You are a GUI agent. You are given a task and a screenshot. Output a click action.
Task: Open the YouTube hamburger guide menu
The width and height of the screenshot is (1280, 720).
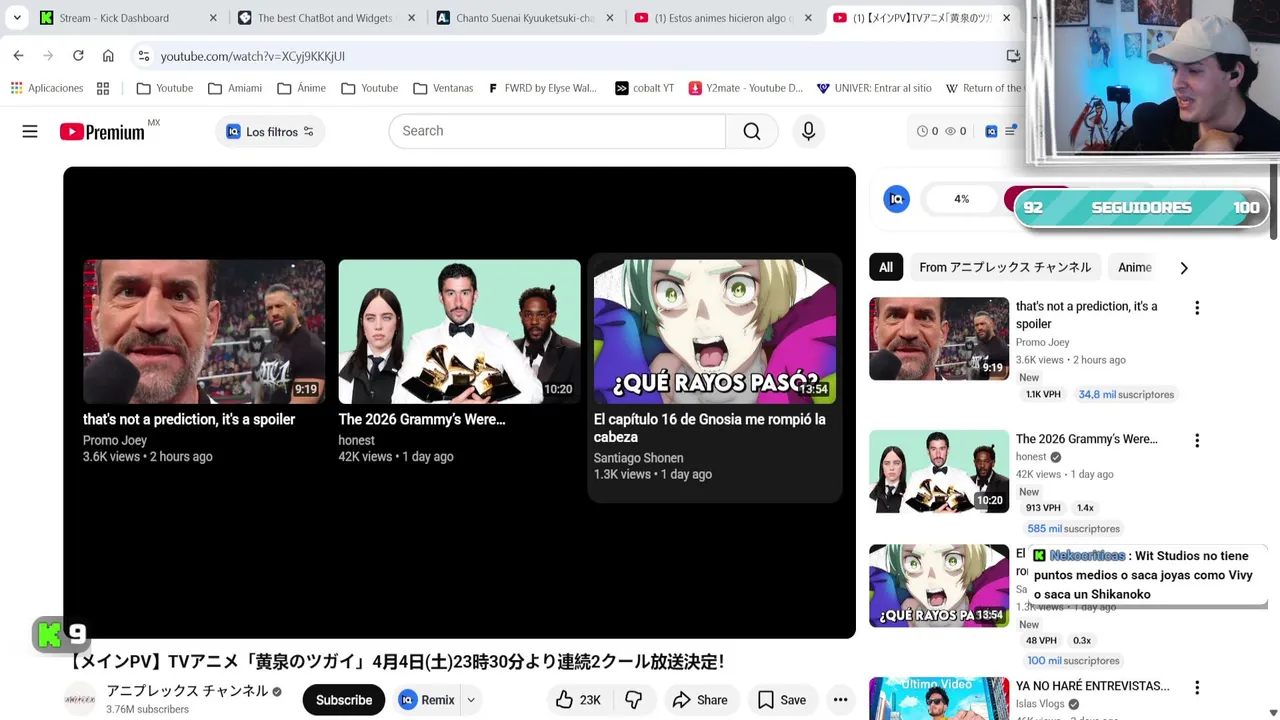click(x=30, y=131)
